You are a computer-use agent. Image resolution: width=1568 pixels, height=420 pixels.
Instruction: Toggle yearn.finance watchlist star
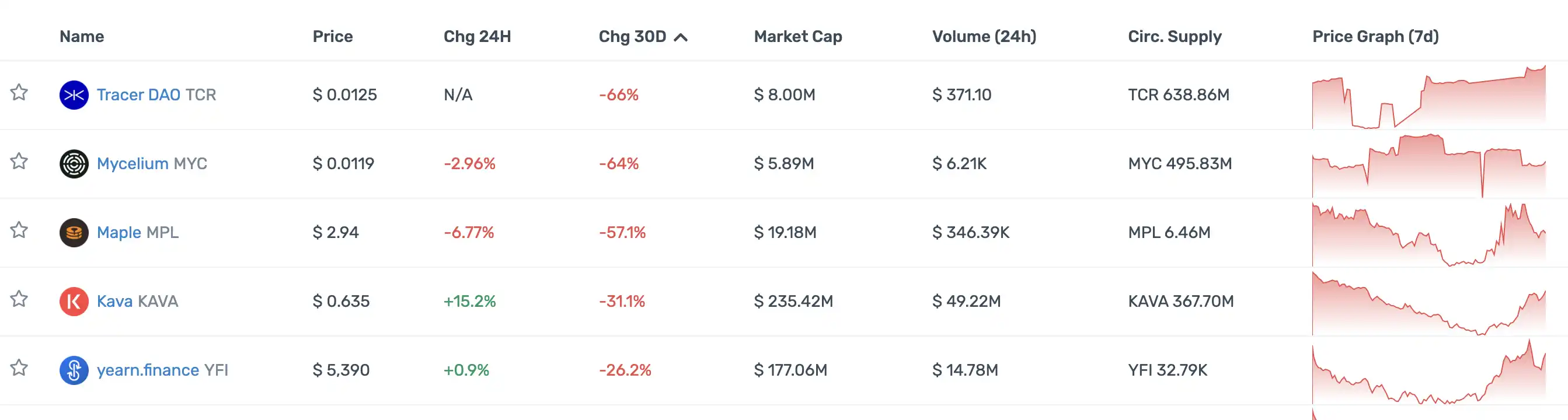click(x=19, y=367)
